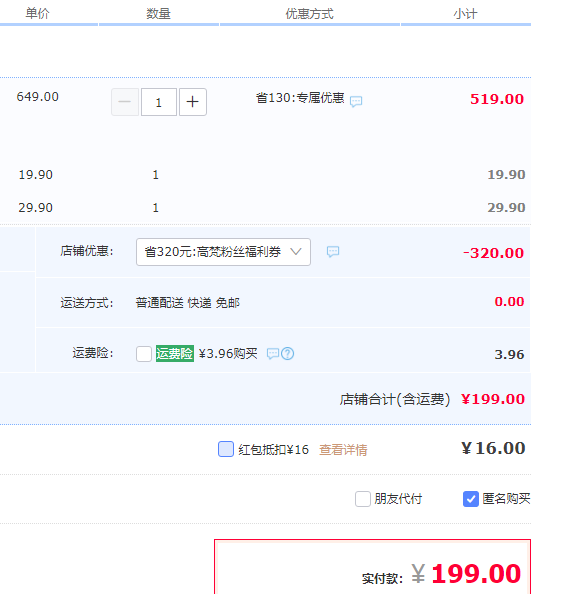The width and height of the screenshot is (584, 594).
Task: Click the 省130:专属优惠 text
Action: (300, 98)
